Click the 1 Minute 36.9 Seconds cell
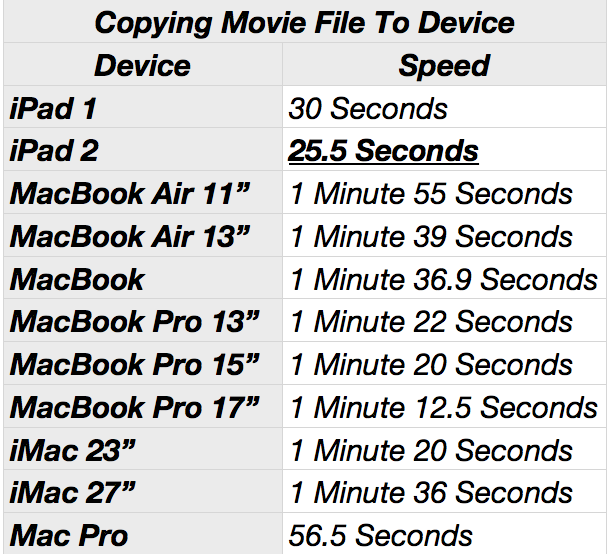608x554 pixels. tap(444, 280)
